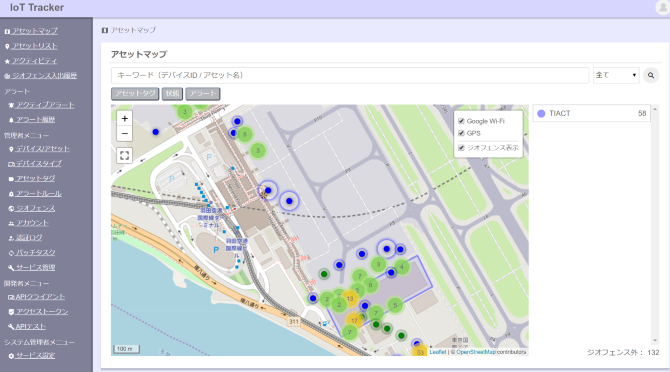Click the green cluster marker labeled 4
Viewport: 670px width, 372px height.
click(x=401, y=267)
